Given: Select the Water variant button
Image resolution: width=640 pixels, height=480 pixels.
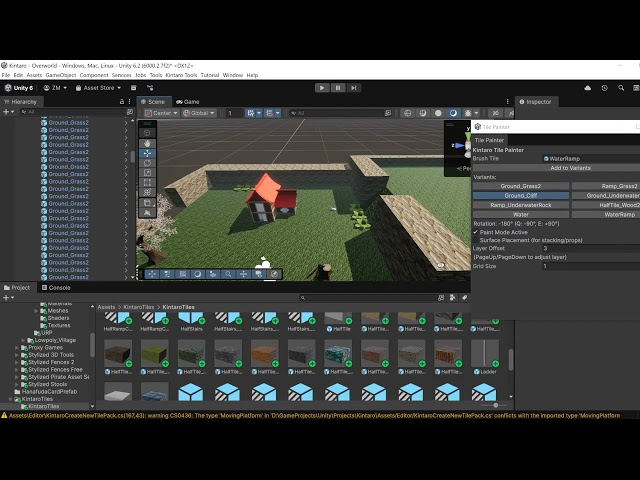Looking at the screenshot, I should (x=521, y=214).
